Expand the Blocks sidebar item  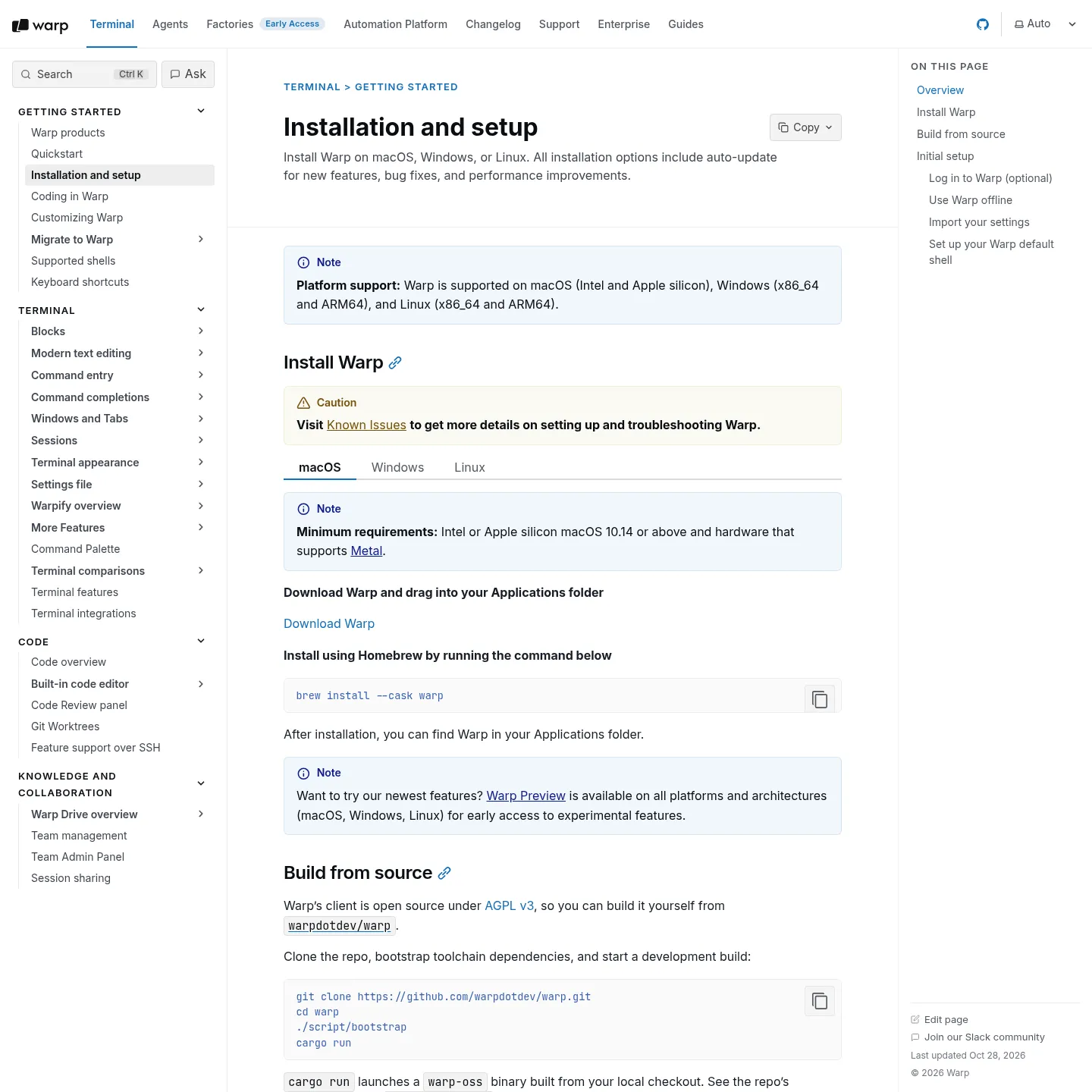coord(201,331)
